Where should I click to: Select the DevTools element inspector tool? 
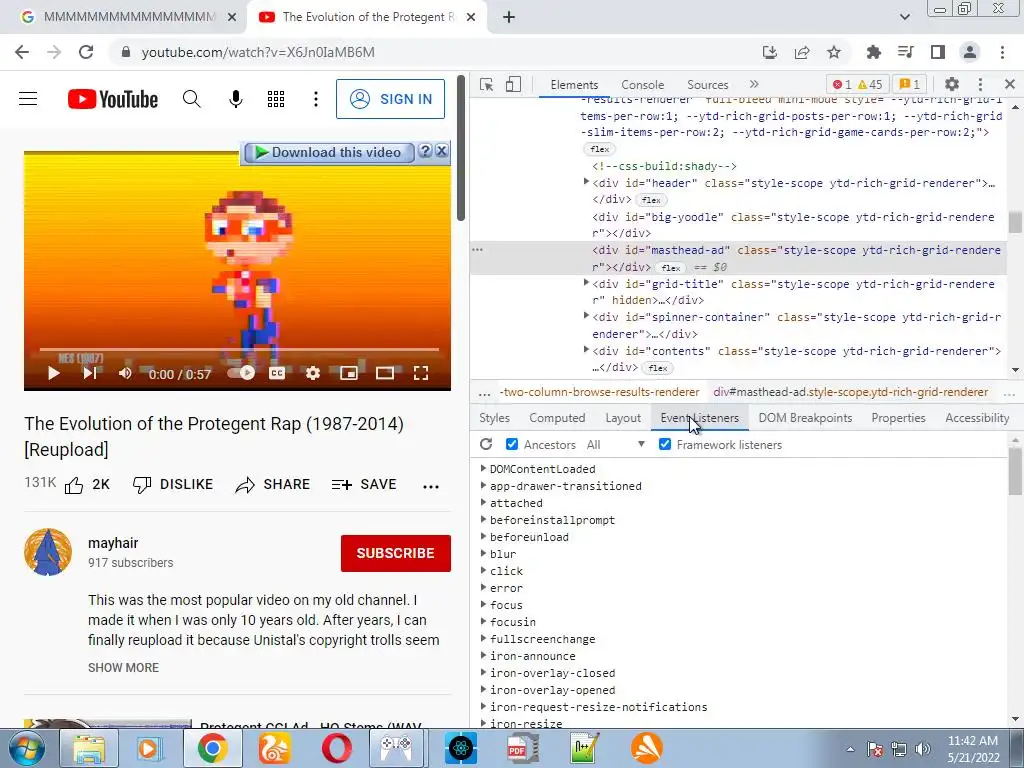486,84
